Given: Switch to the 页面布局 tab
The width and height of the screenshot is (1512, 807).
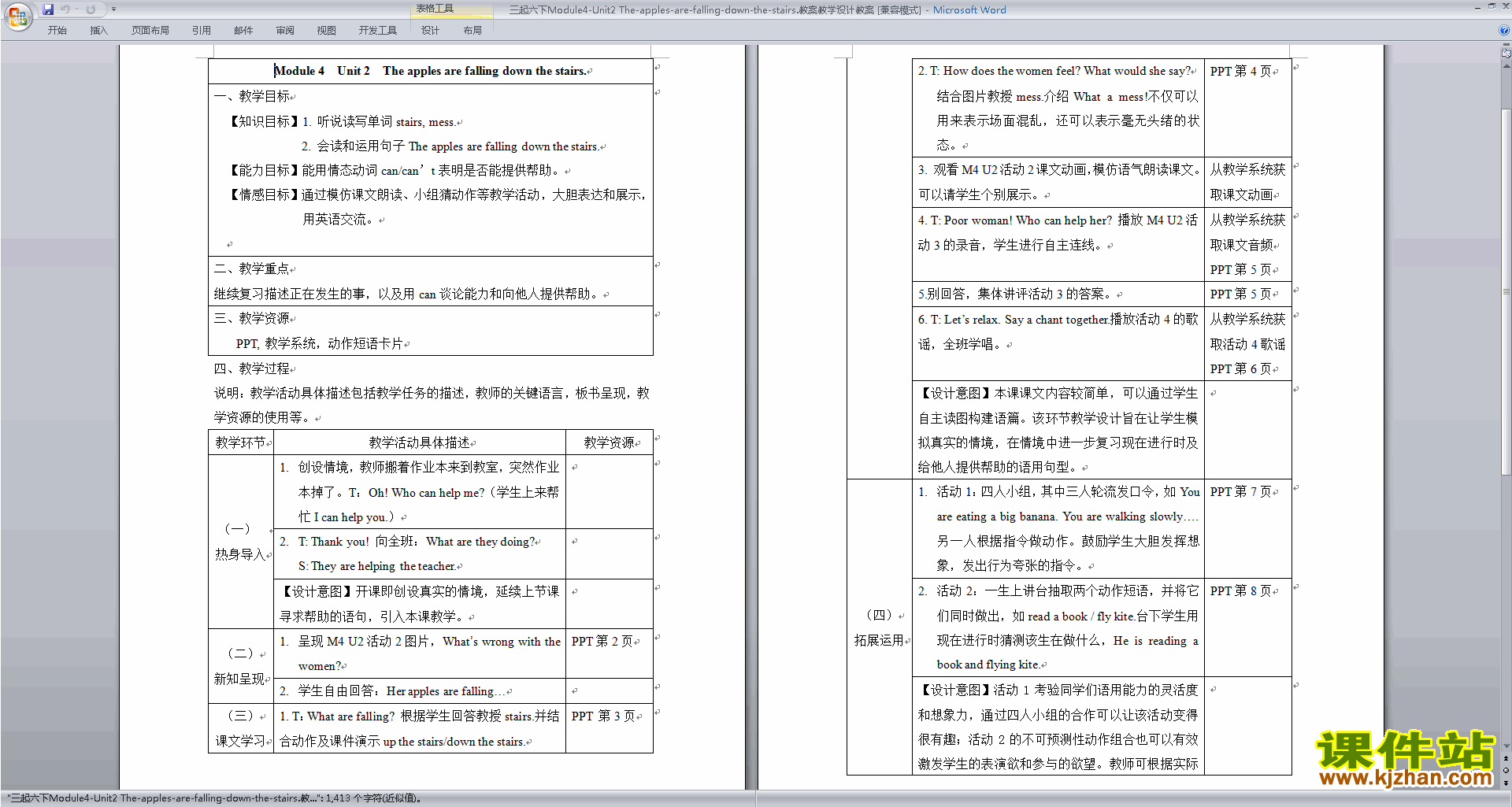Looking at the screenshot, I should pos(150,31).
